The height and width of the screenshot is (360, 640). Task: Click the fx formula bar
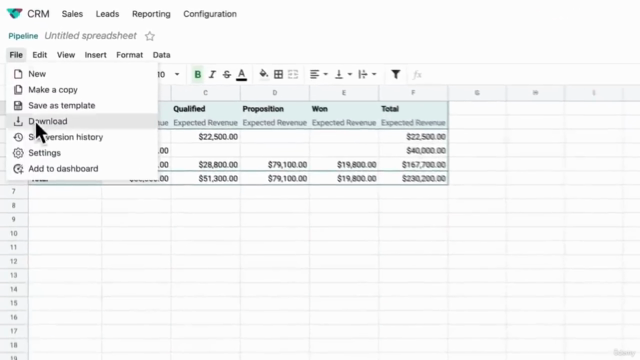417,74
